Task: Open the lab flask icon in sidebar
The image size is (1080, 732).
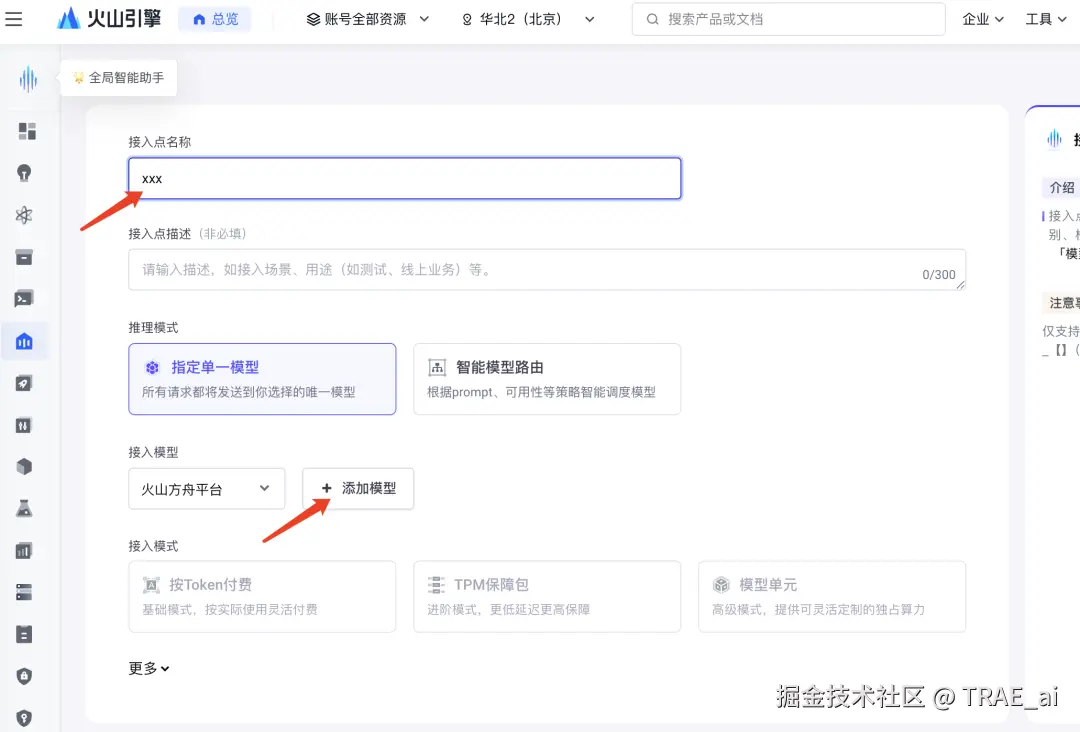Action: 24,509
